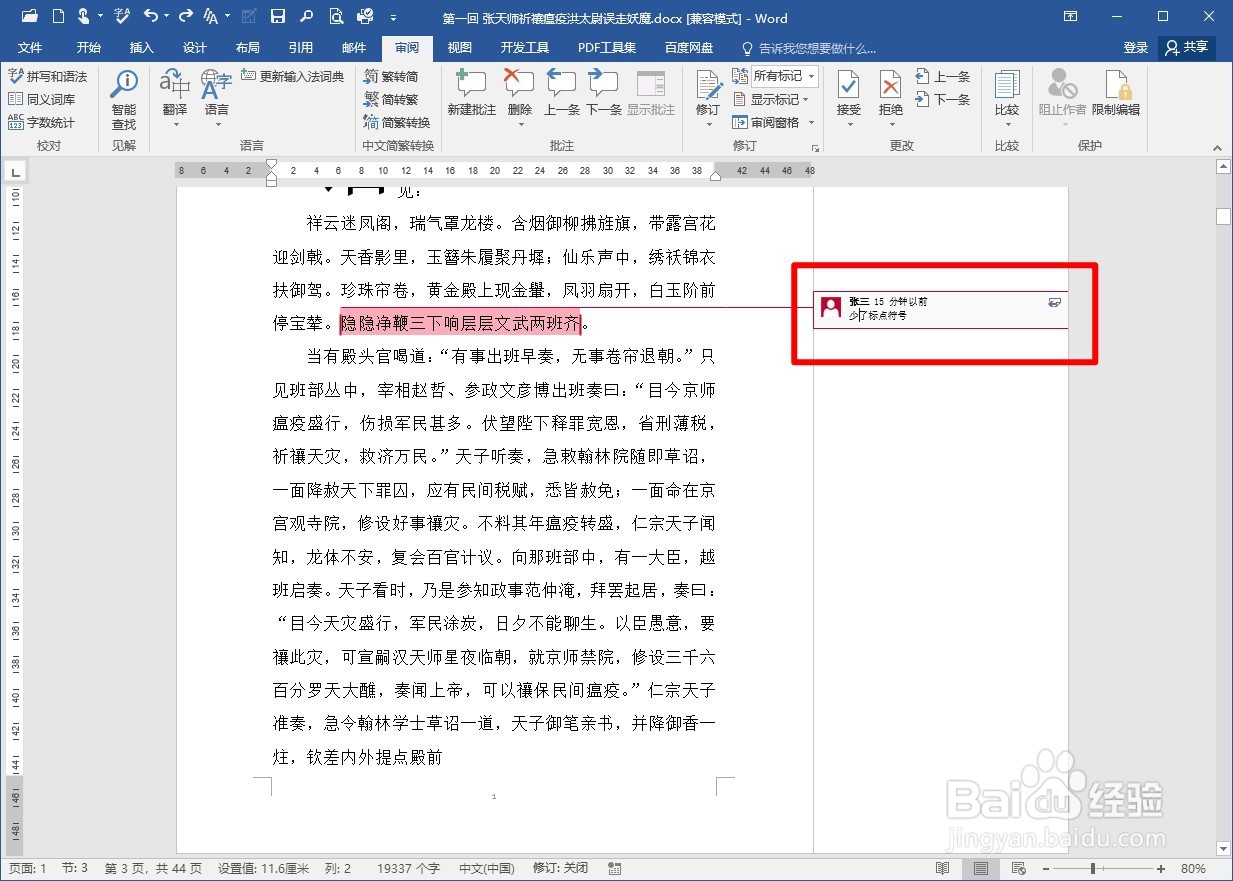
Task: Click the Reject change icon (拒绝)
Action: click(890, 86)
